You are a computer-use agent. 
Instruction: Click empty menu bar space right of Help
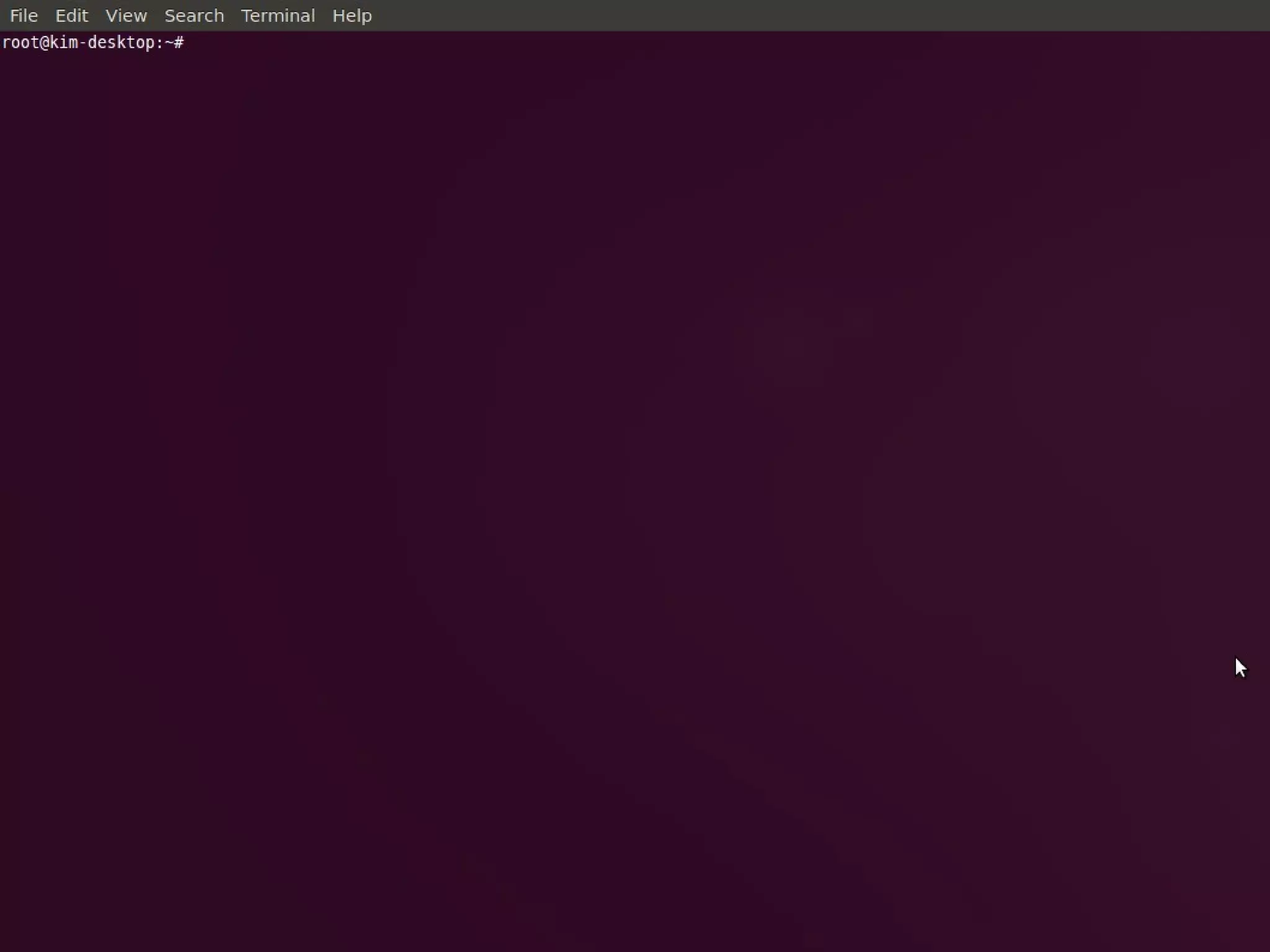point(806,16)
